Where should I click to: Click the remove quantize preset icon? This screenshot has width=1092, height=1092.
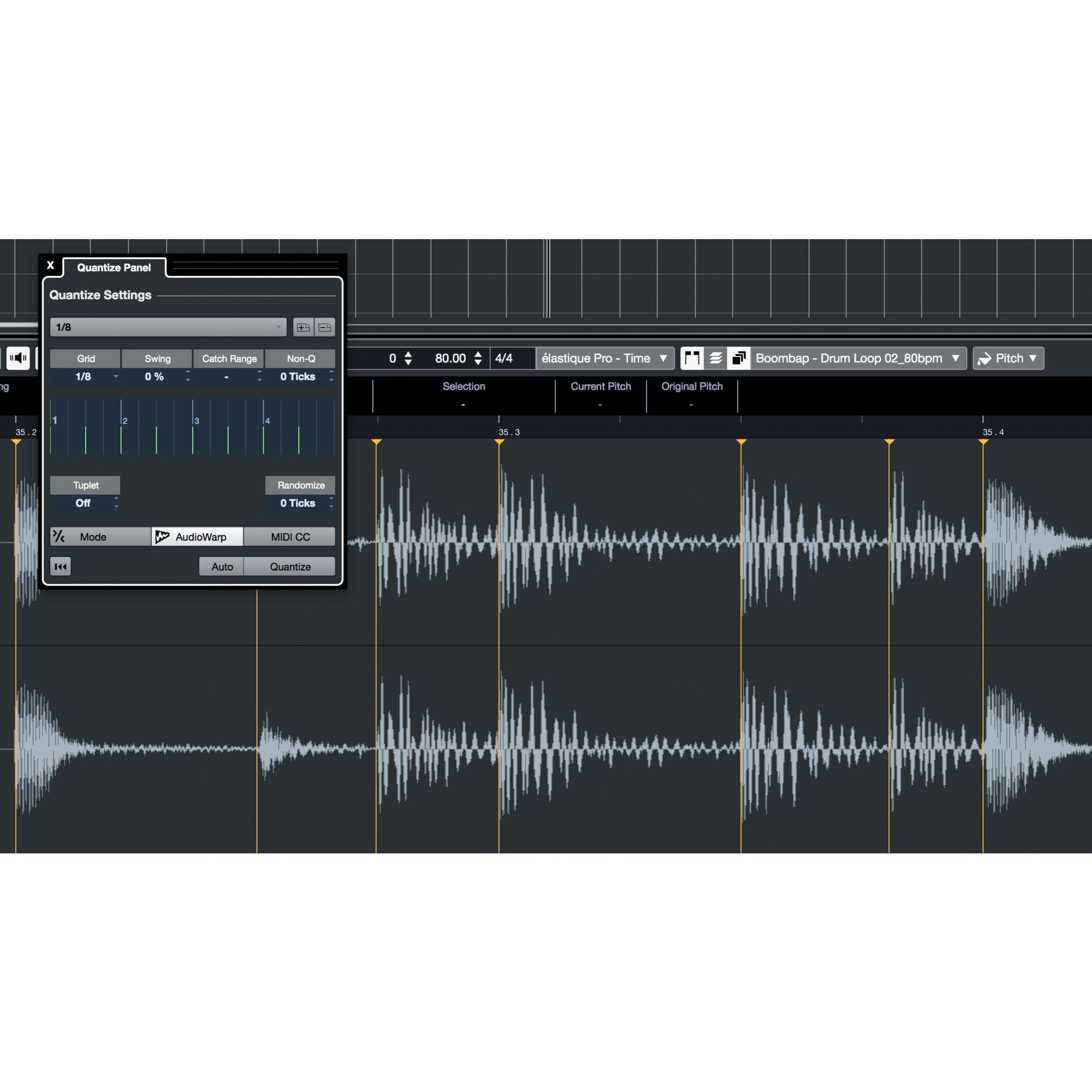point(325,327)
